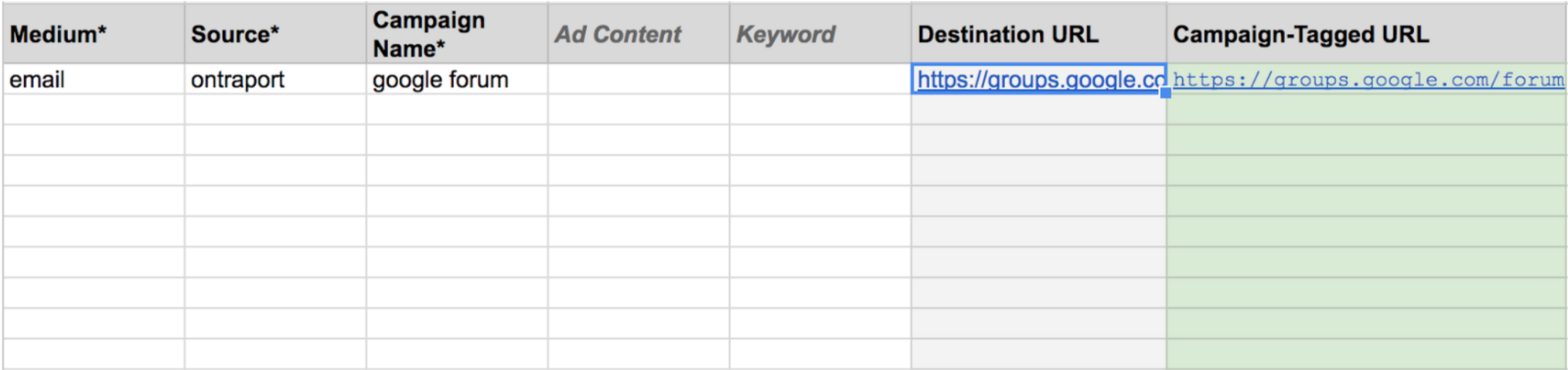Click the blue fill handle on selected cell

coord(1166,93)
